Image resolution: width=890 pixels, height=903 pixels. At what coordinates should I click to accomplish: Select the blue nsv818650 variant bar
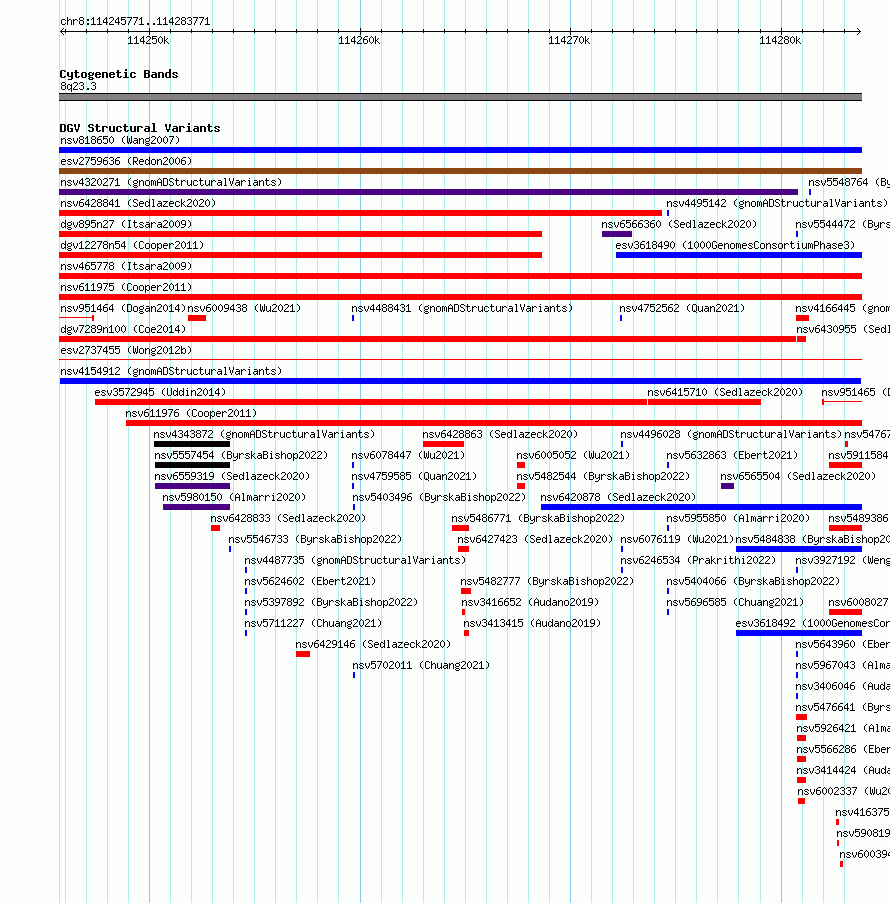[460, 150]
